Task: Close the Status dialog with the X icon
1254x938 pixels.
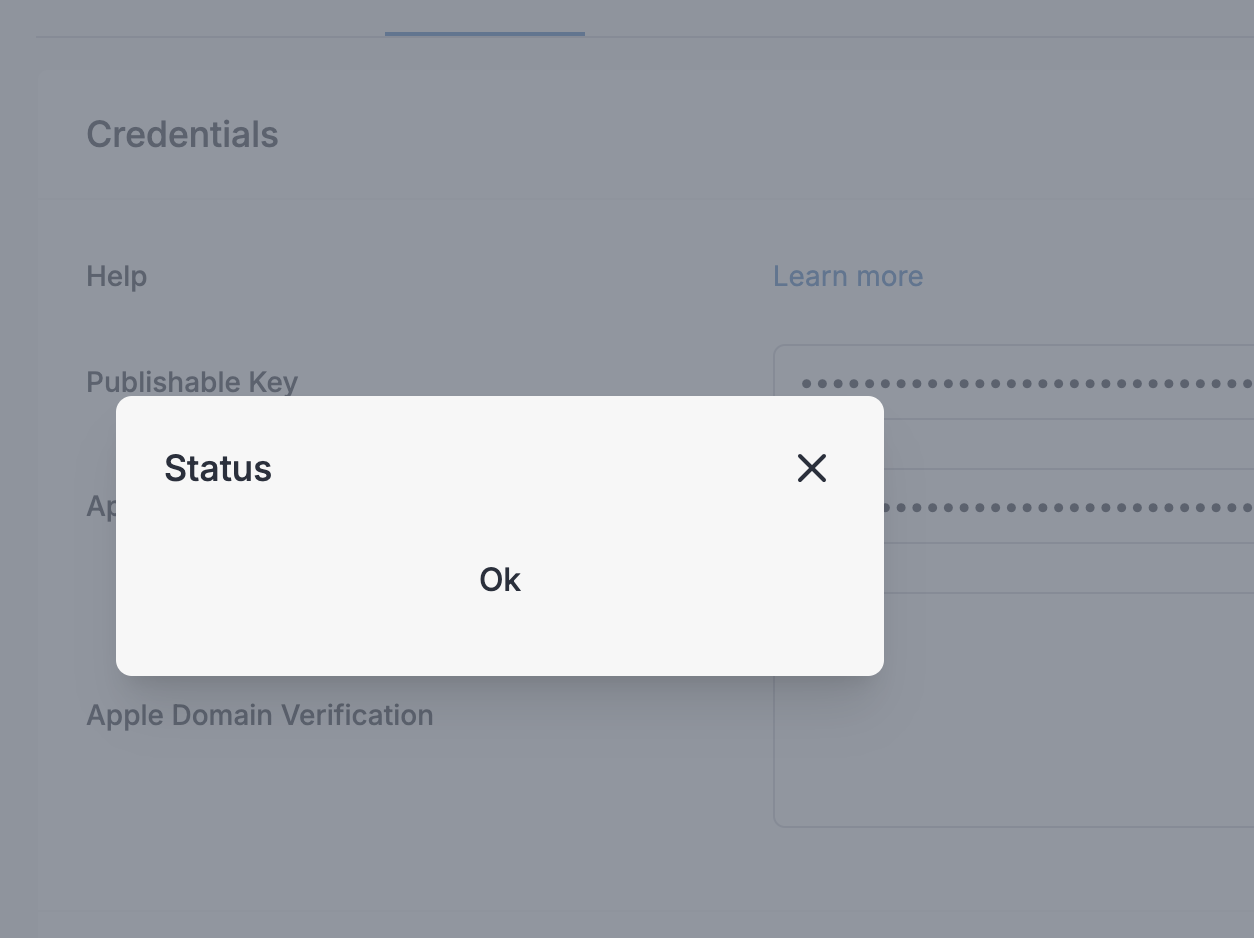Action: coord(812,468)
